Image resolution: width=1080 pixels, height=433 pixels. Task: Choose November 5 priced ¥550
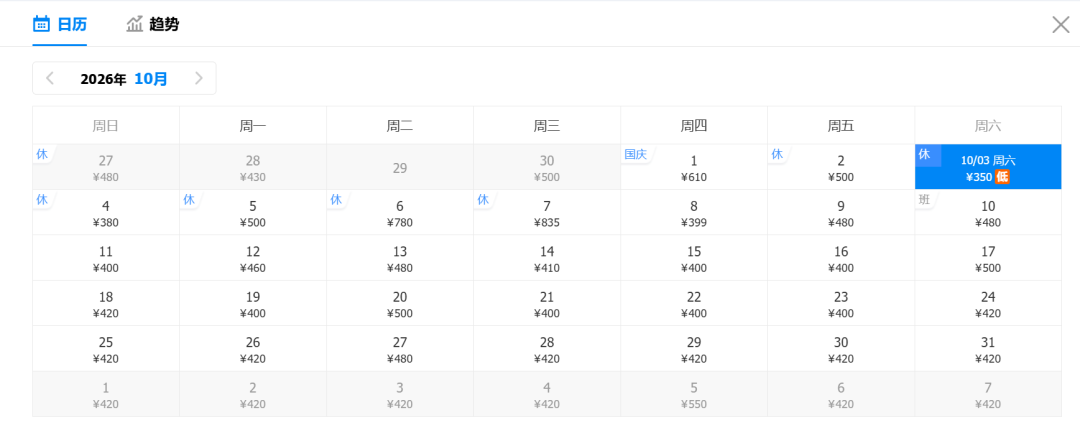694,394
